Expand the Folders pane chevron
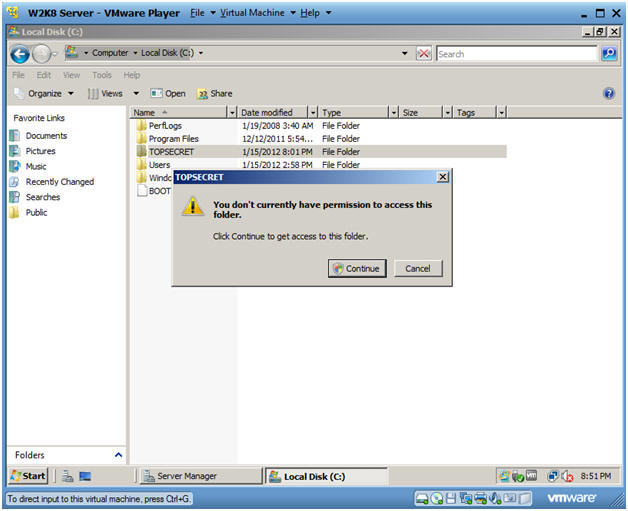 pos(118,455)
